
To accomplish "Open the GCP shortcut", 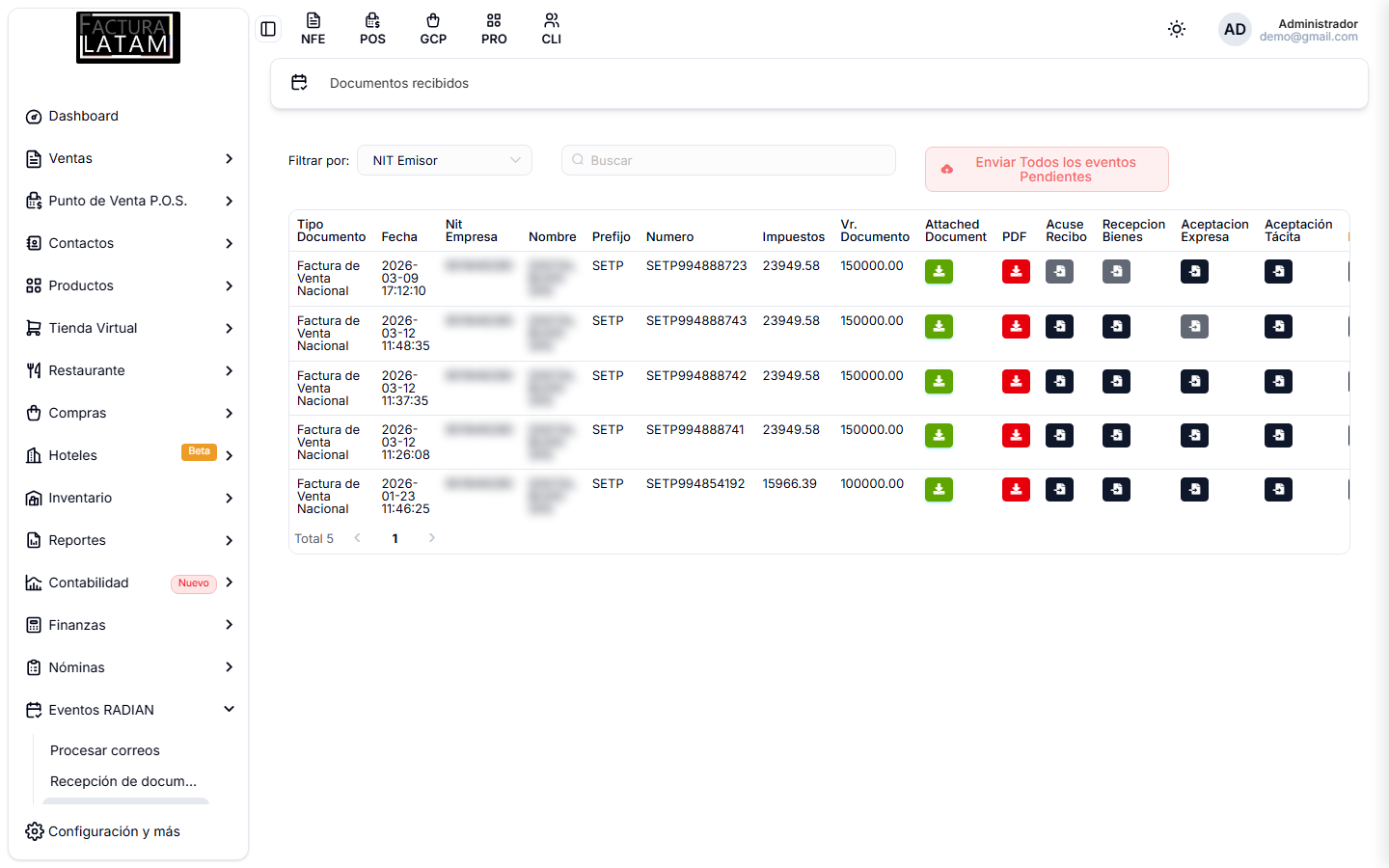I will coord(433,29).
